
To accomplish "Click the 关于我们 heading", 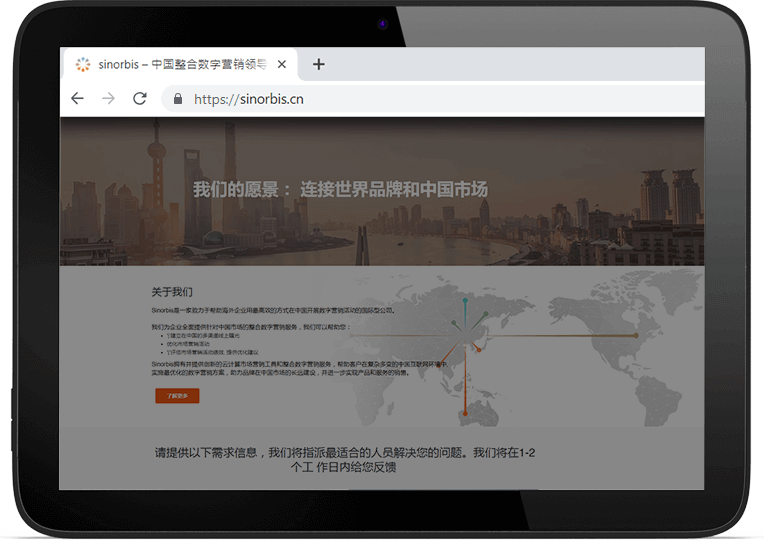I will [x=172, y=292].
